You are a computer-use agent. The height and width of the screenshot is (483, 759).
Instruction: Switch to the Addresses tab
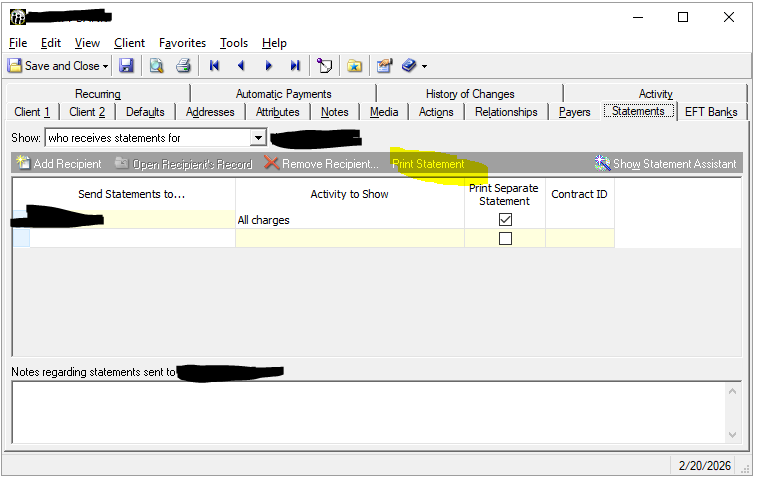210,112
